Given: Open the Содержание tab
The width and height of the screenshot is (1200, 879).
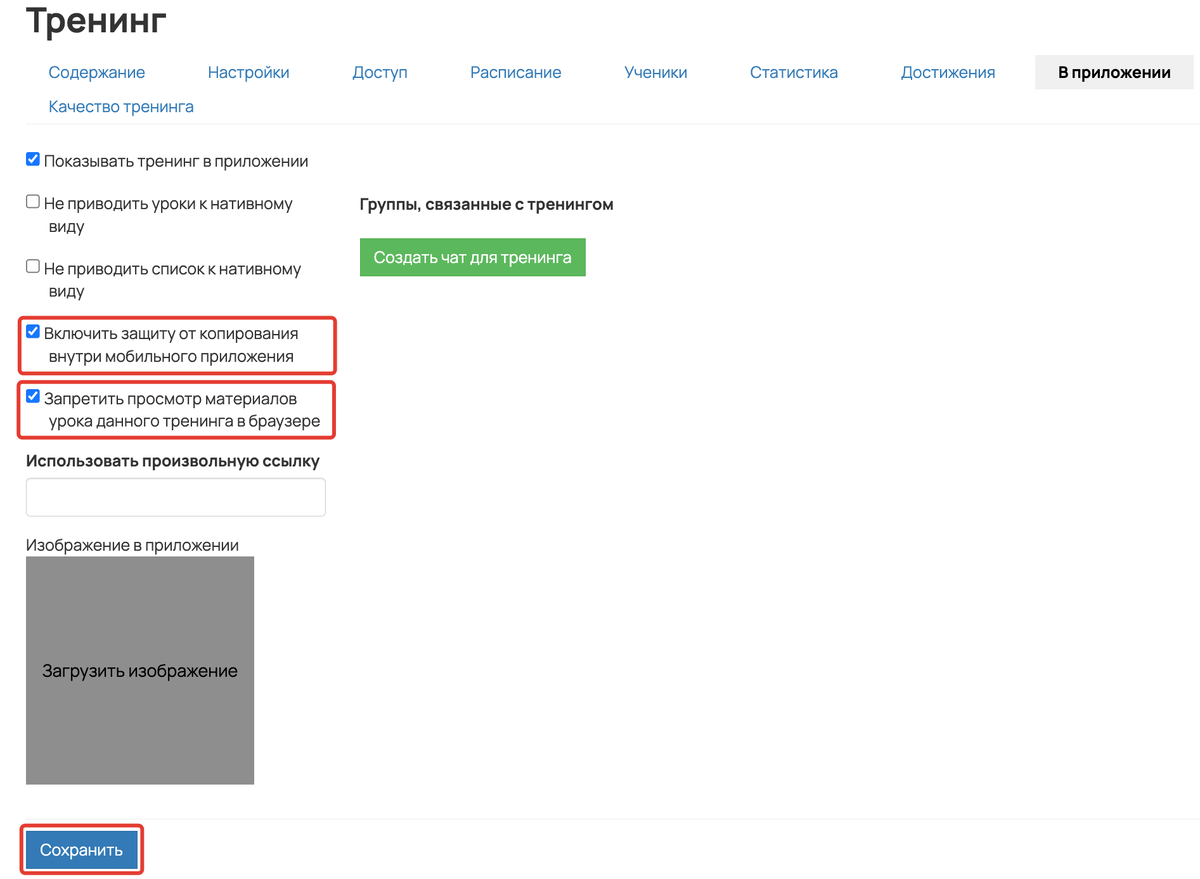Looking at the screenshot, I should pos(97,72).
